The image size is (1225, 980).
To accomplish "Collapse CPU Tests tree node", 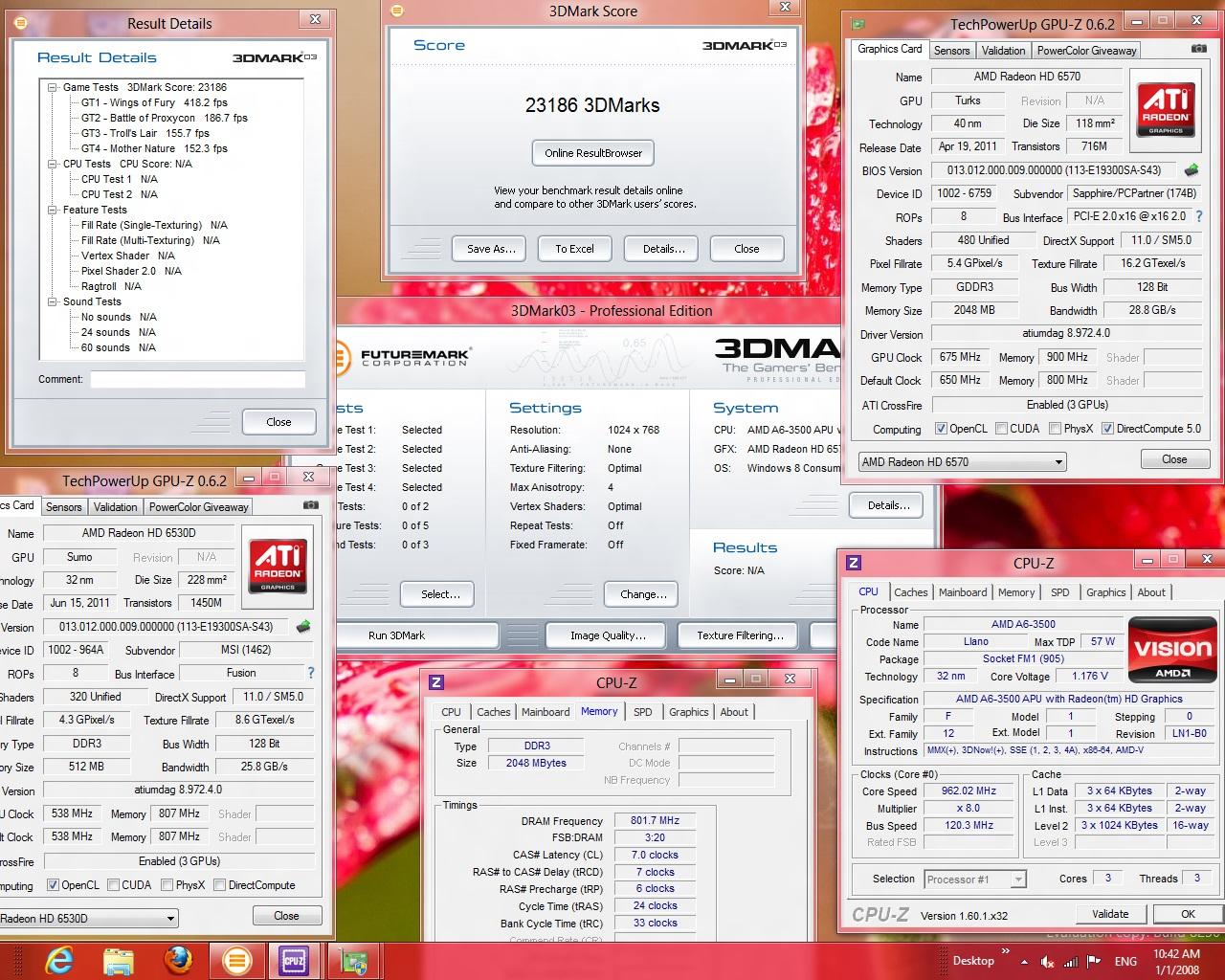I will [53, 164].
